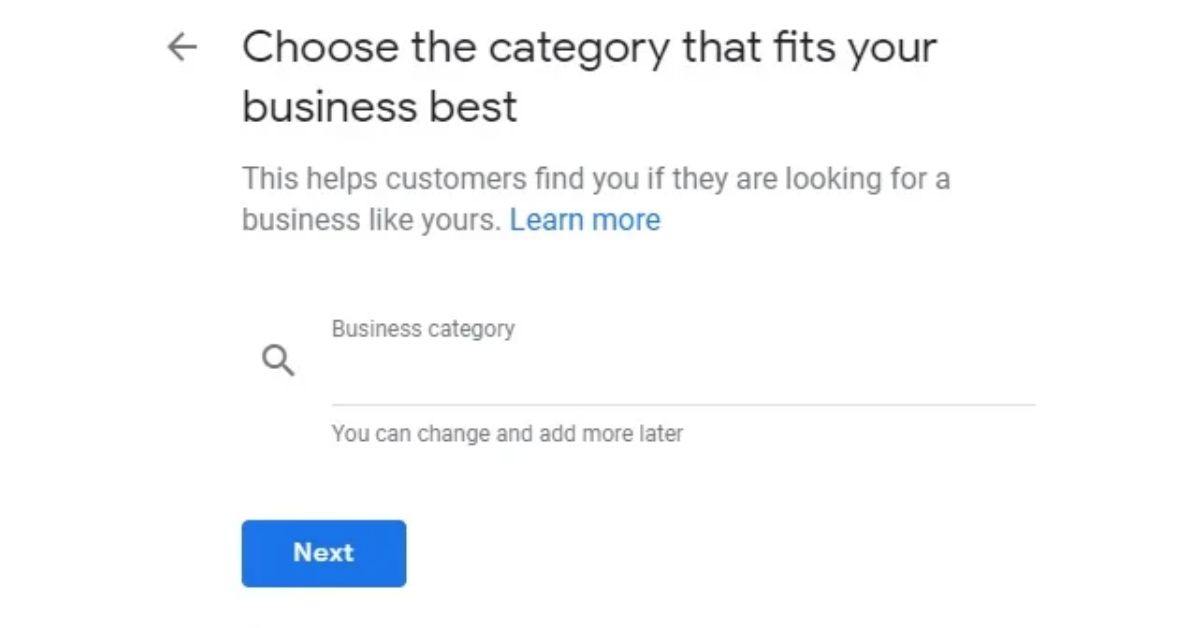1200x628 pixels.
Task: Click the "Choose the category" heading line
Action: 589,48
